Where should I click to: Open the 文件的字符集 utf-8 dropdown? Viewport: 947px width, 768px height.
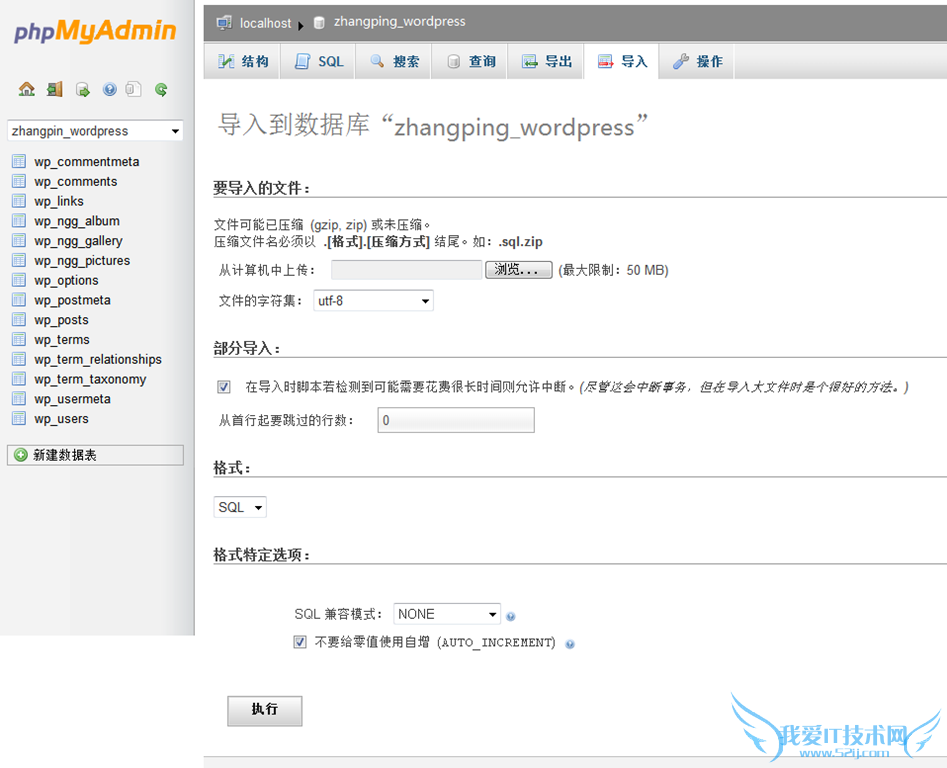[x=373, y=301]
